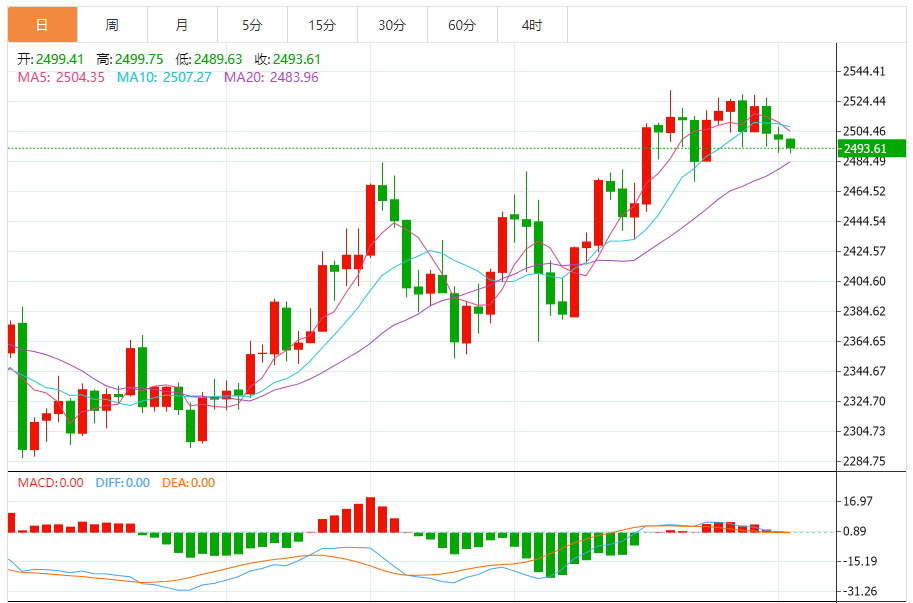
Task: Click the 2344.67 price axis label
Action: pos(864,371)
